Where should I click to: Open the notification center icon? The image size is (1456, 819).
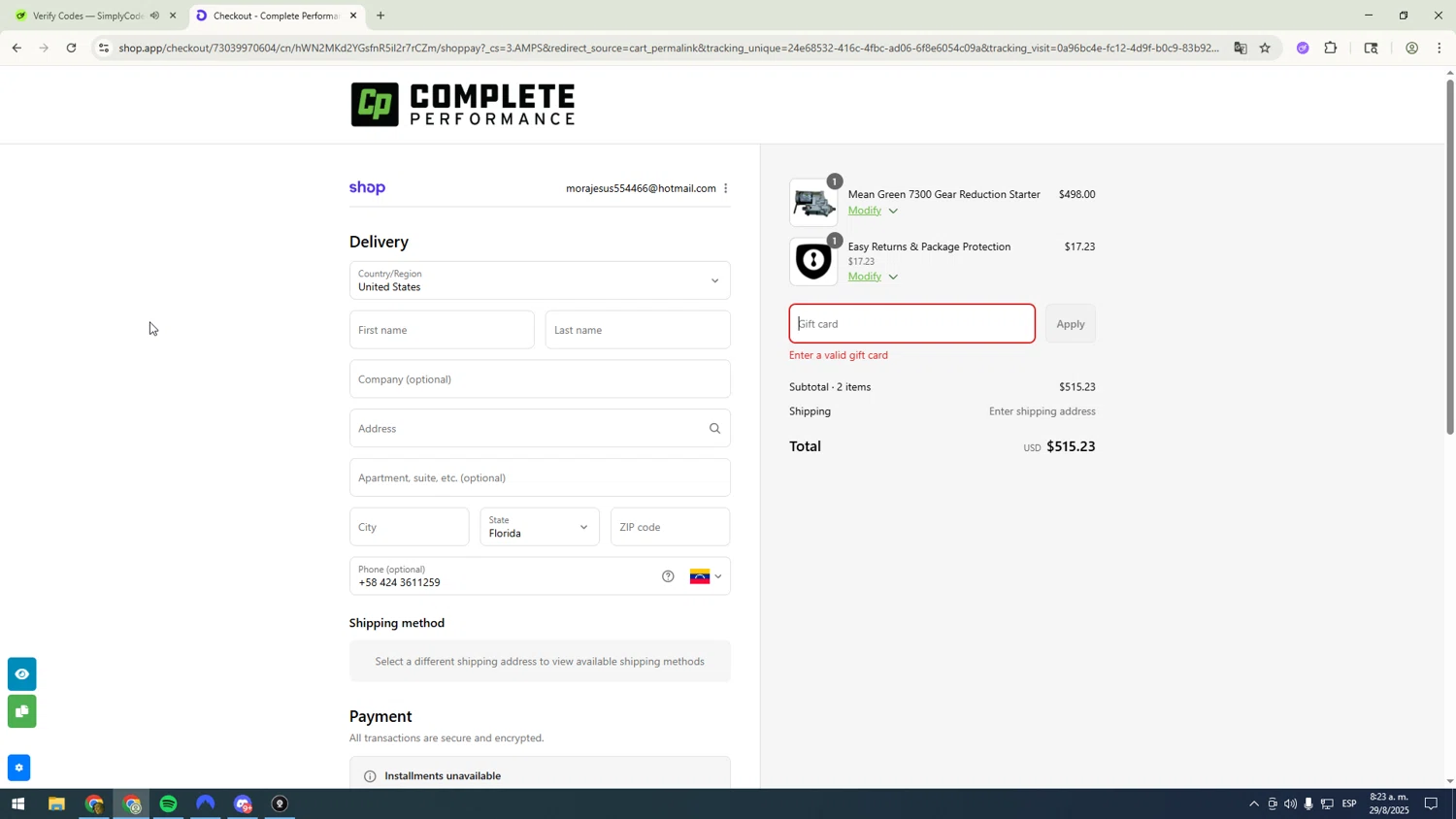[1431, 804]
